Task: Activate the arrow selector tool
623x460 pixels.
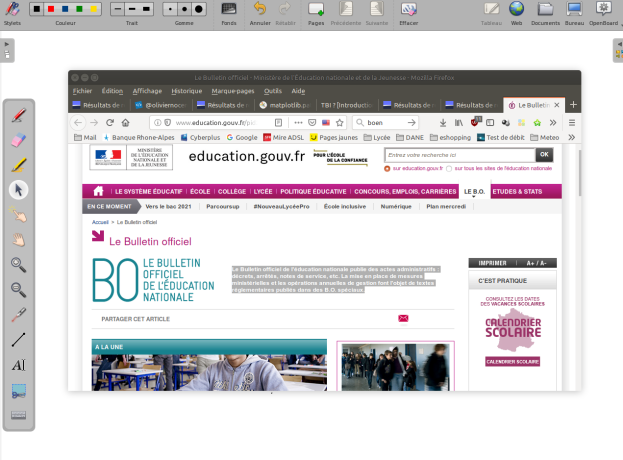Action: click(x=18, y=190)
